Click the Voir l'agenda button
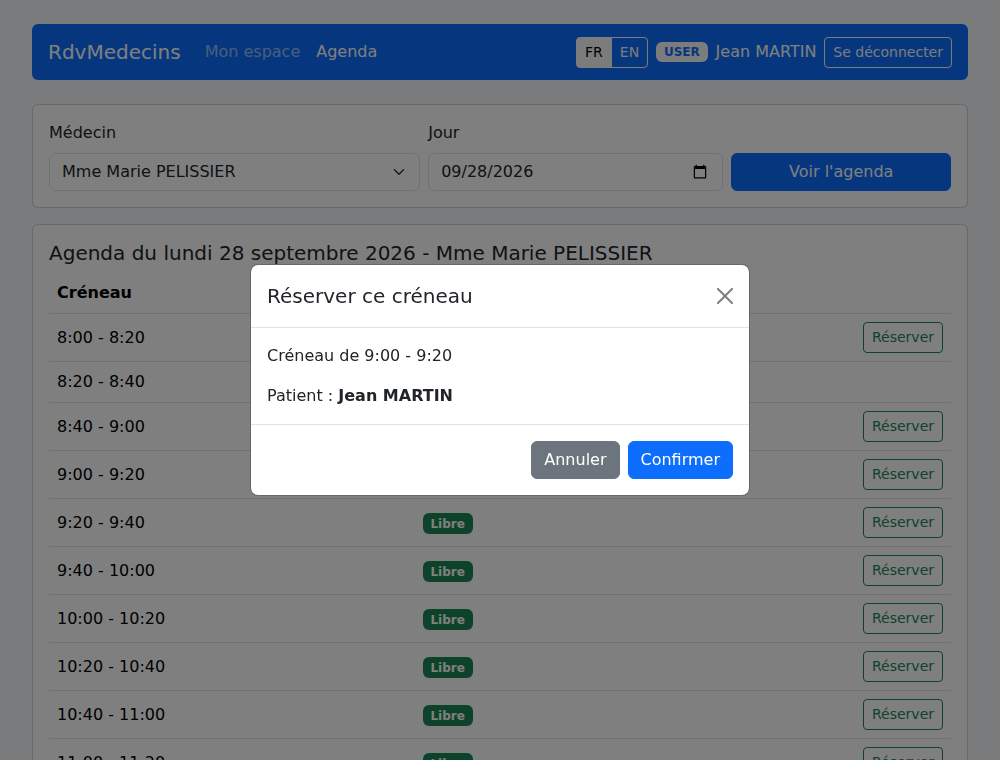The image size is (1000, 760). pos(841,172)
